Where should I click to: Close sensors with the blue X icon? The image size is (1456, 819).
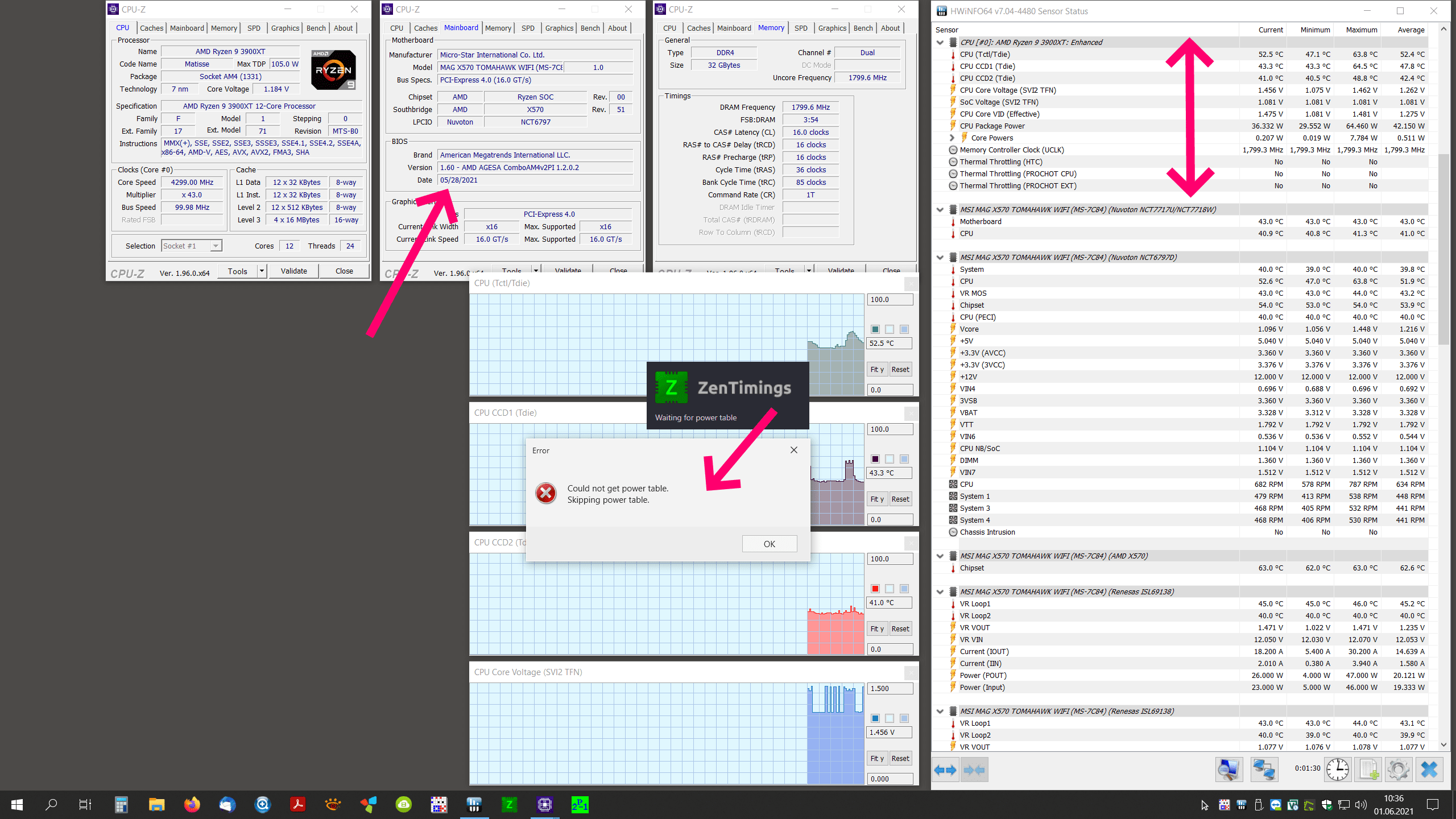[1429, 770]
